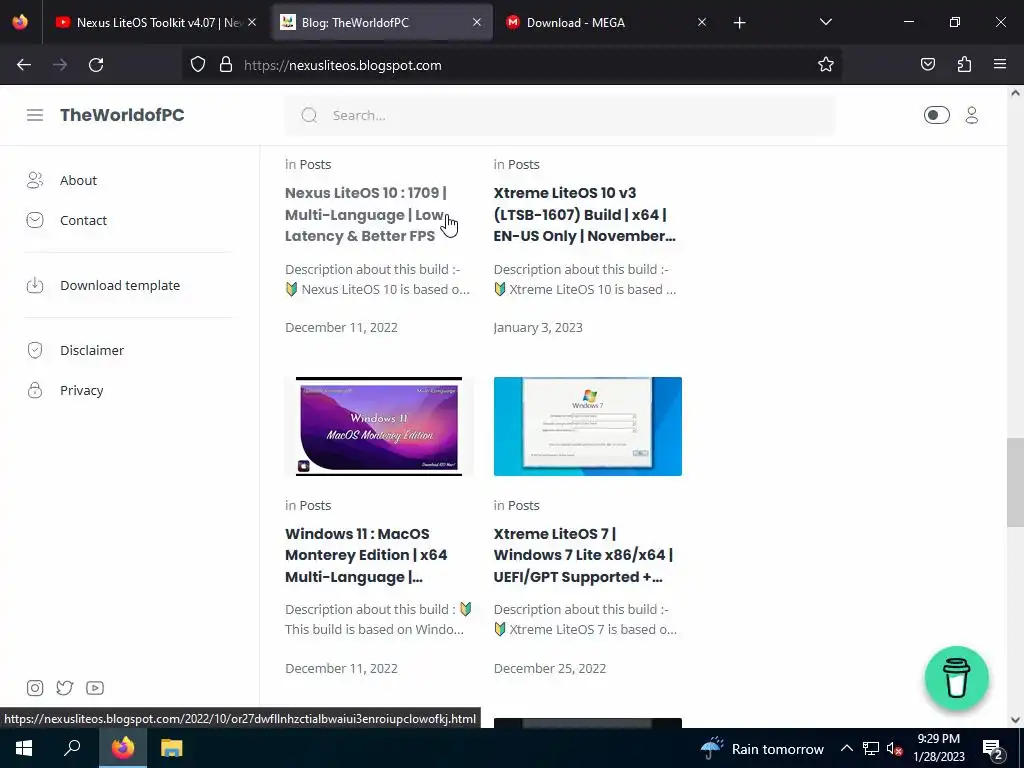Viewport: 1024px width, 768px height.
Task: Open the Rain tomorrow weather widget
Action: (761, 748)
